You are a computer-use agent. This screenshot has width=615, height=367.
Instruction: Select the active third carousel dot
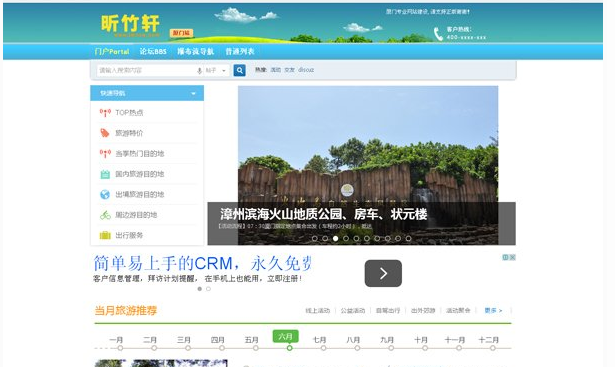tap(335, 238)
